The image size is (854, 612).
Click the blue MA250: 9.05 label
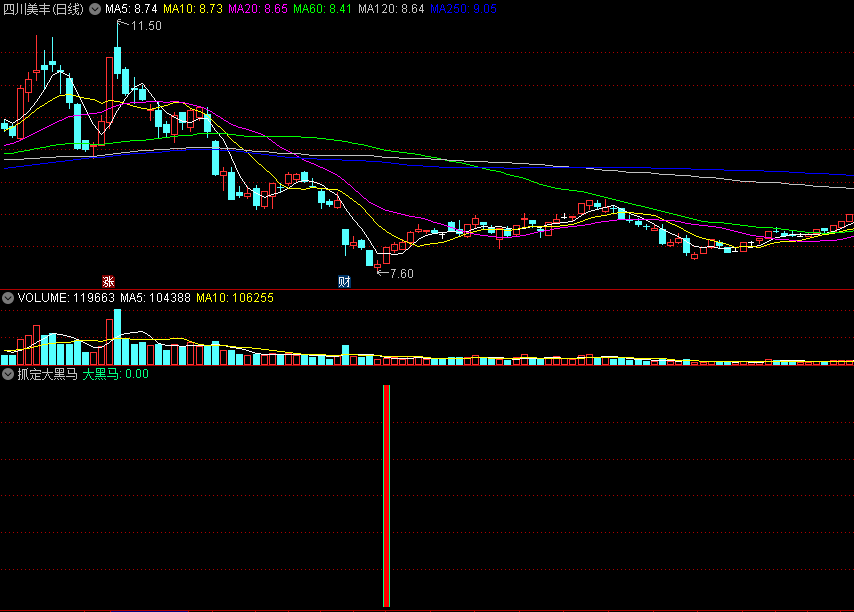(x=463, y=9)
